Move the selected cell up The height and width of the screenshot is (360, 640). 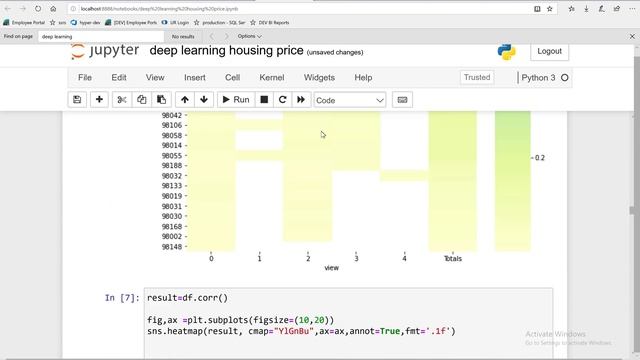point(184,100)
